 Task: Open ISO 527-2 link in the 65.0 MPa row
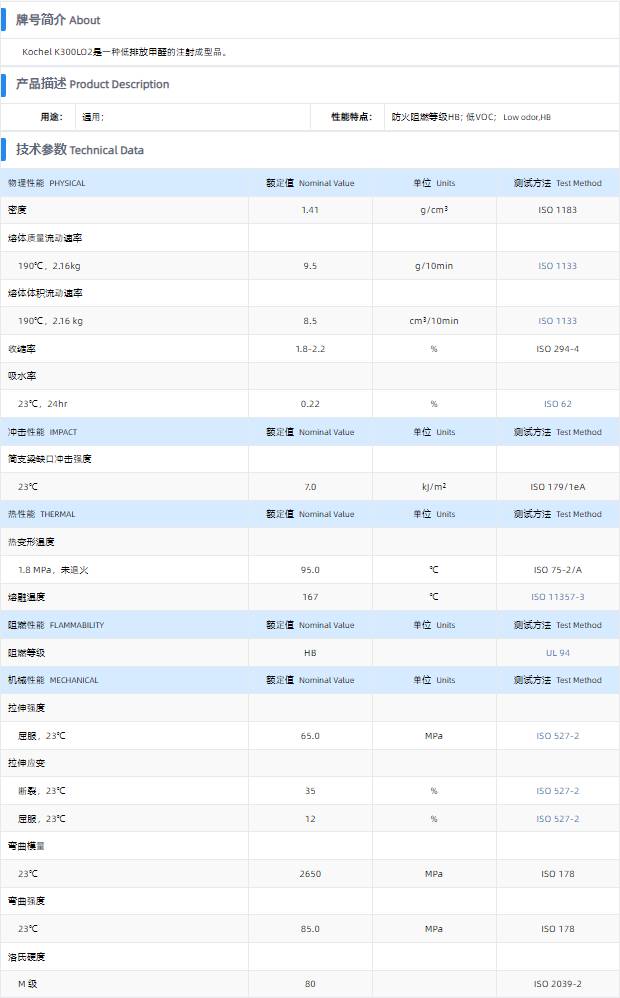(557, 736)
